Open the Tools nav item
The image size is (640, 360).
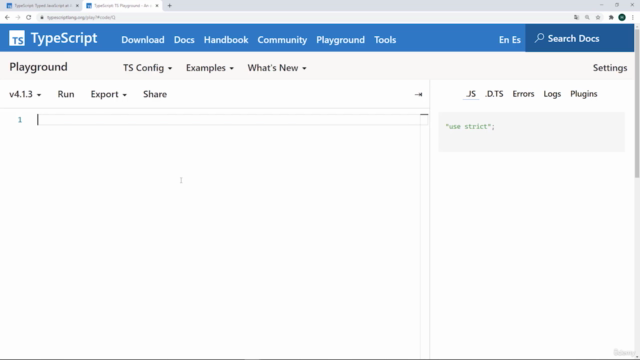coord(385,40)
